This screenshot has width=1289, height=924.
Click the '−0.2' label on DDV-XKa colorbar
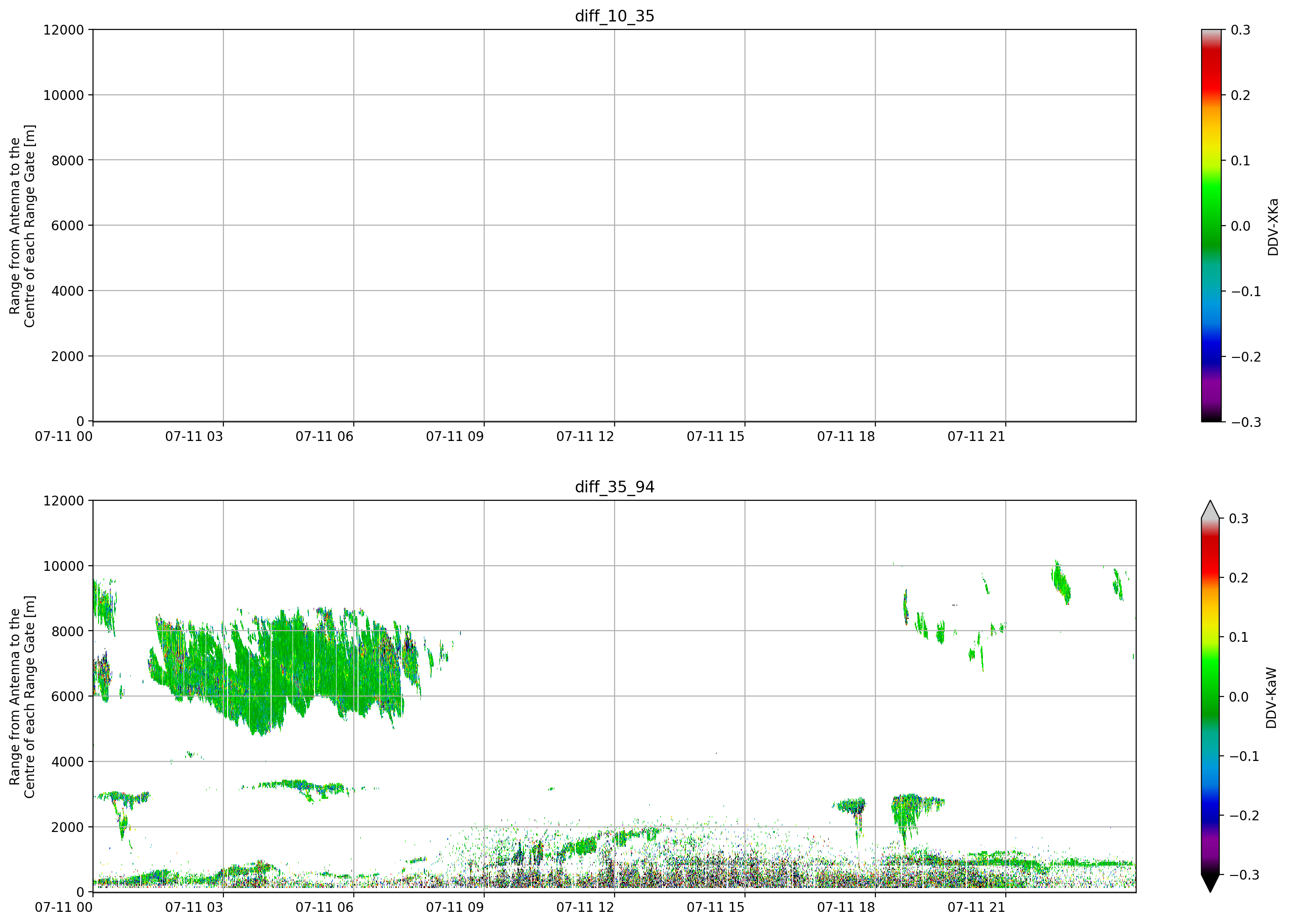pyautogui.click(x=1246, y=356)
